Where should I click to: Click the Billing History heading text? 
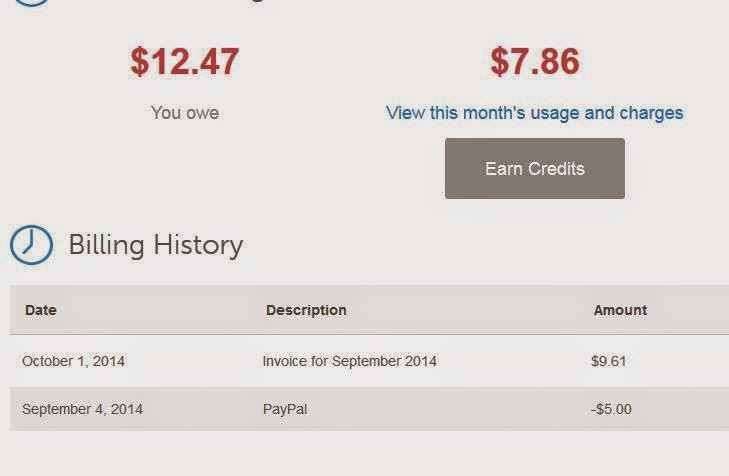click(155, 245)
